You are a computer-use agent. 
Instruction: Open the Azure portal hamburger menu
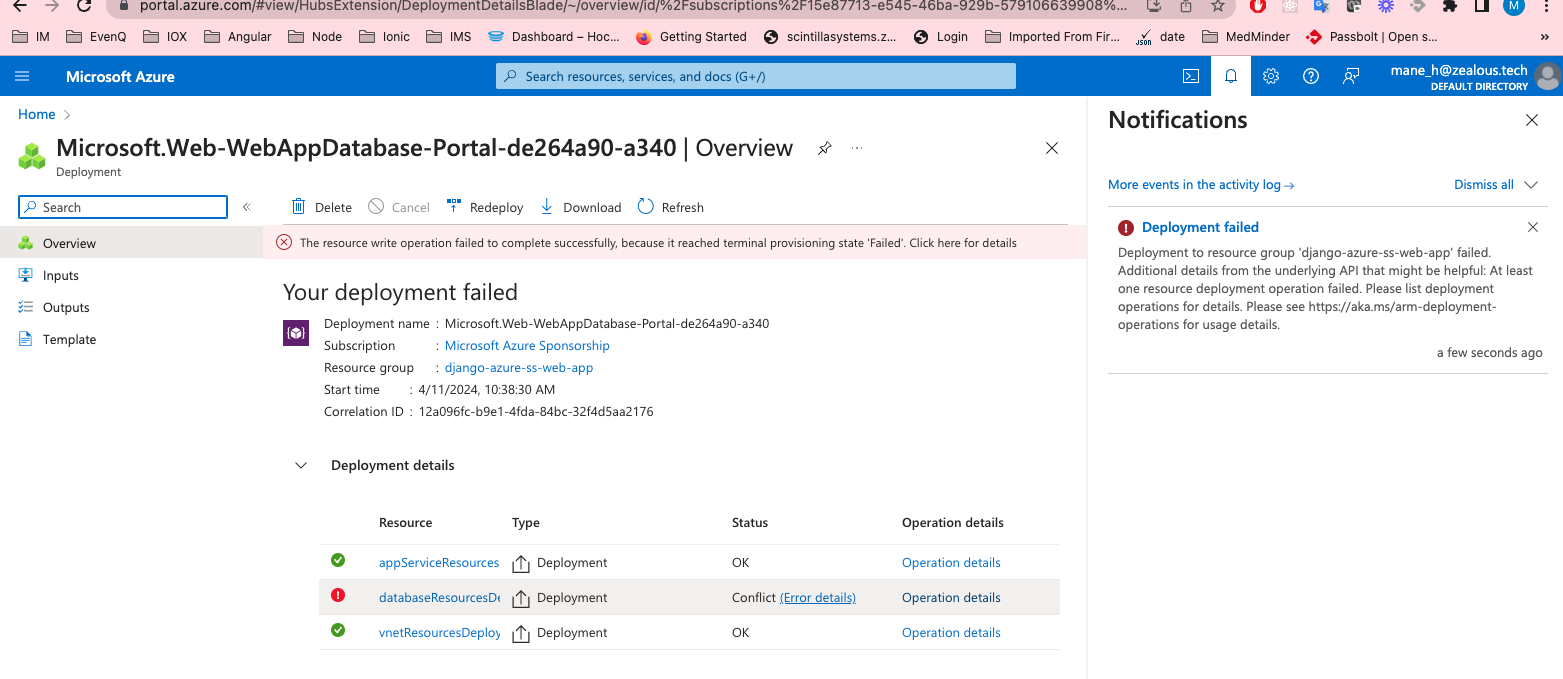click(23, 76)
